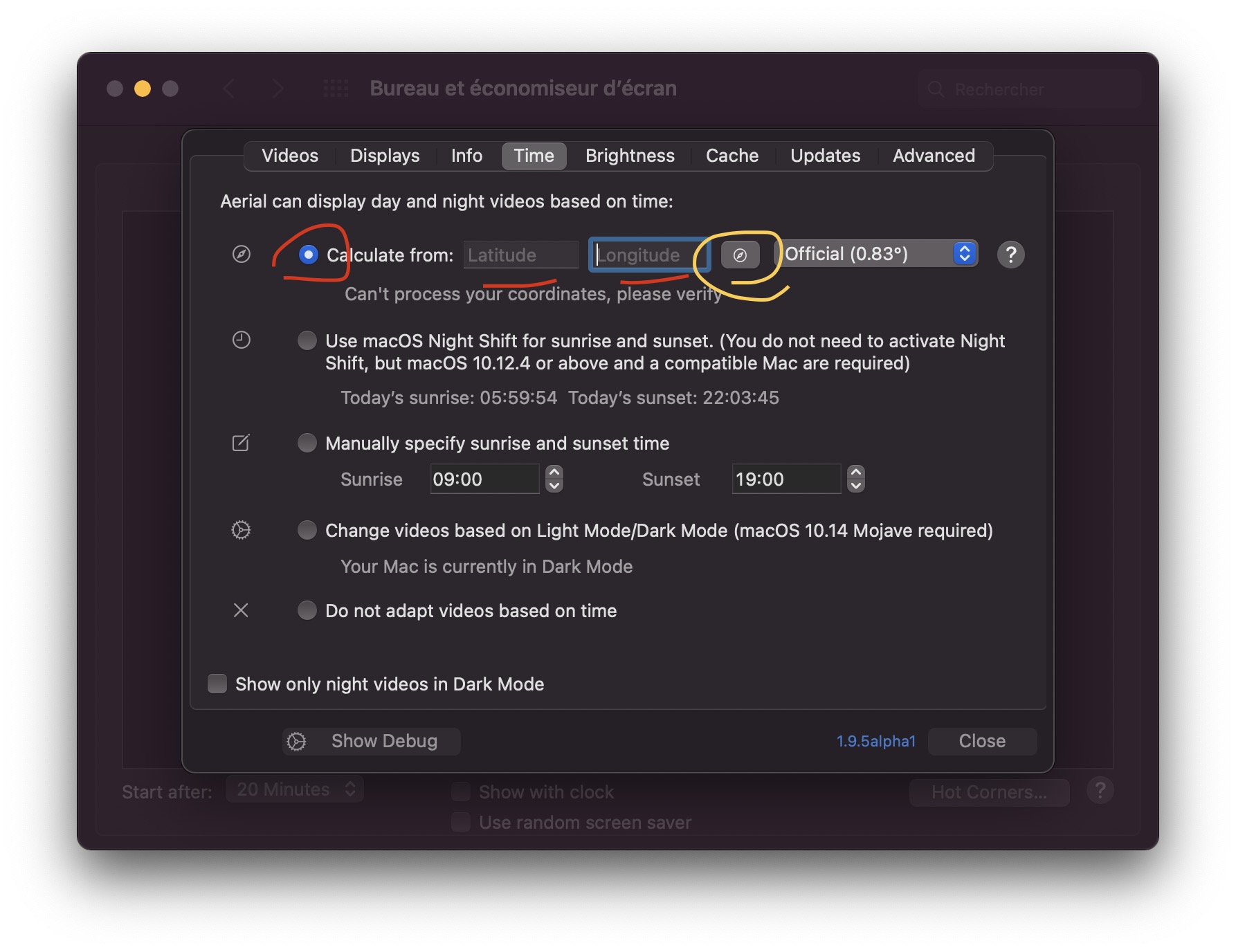The width and height of the screenshot is (1236, 952).
Task: Click the help button beside Hot Corners
Action: pyautogui.click(x=1100, y=790)
